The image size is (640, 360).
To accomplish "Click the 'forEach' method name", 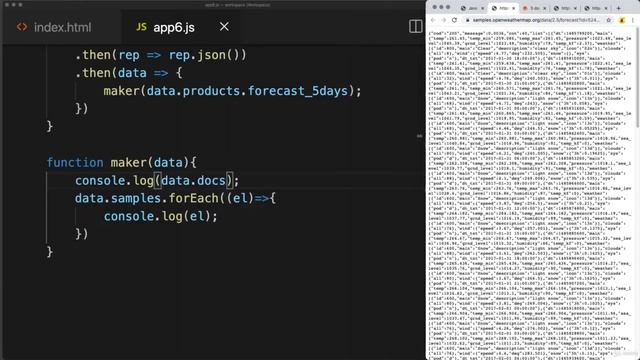I will pos(193,198).
